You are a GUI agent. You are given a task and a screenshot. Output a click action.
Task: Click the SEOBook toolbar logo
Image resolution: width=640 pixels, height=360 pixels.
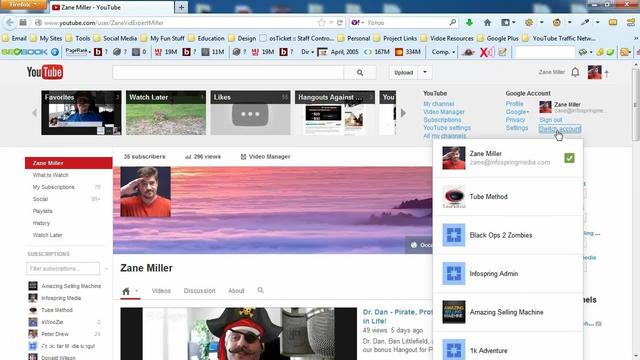(x=24, y=52)
